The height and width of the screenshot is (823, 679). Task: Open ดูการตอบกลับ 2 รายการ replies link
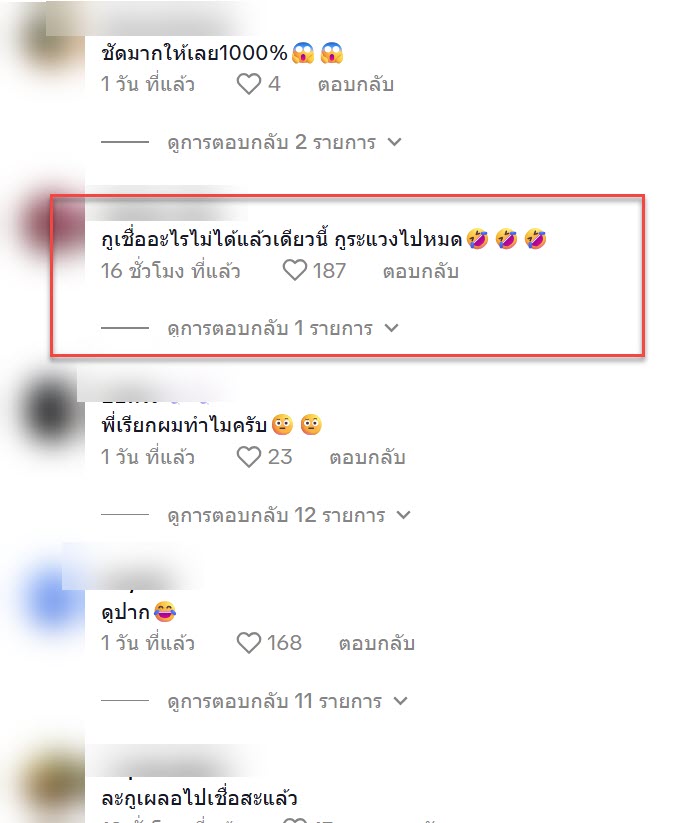coord(272,142)
